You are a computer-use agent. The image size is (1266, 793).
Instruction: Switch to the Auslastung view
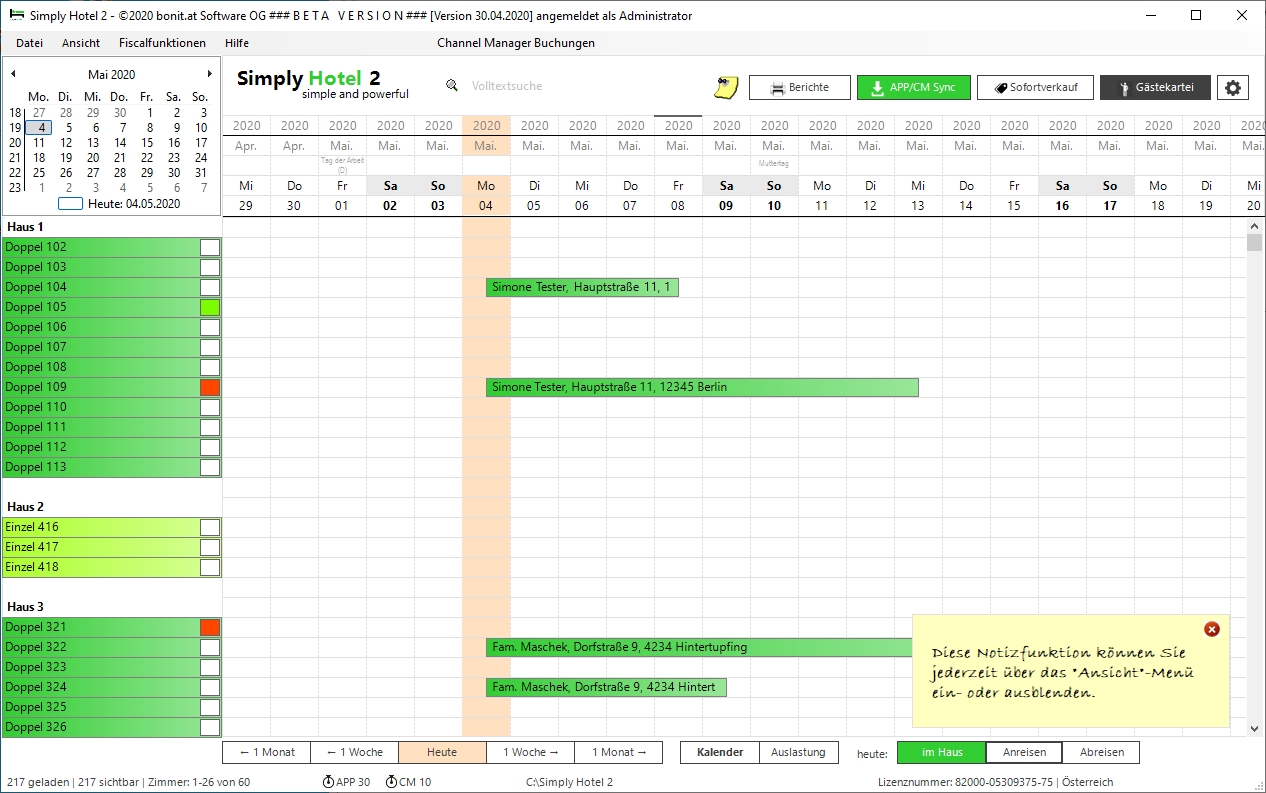(798, 752)
